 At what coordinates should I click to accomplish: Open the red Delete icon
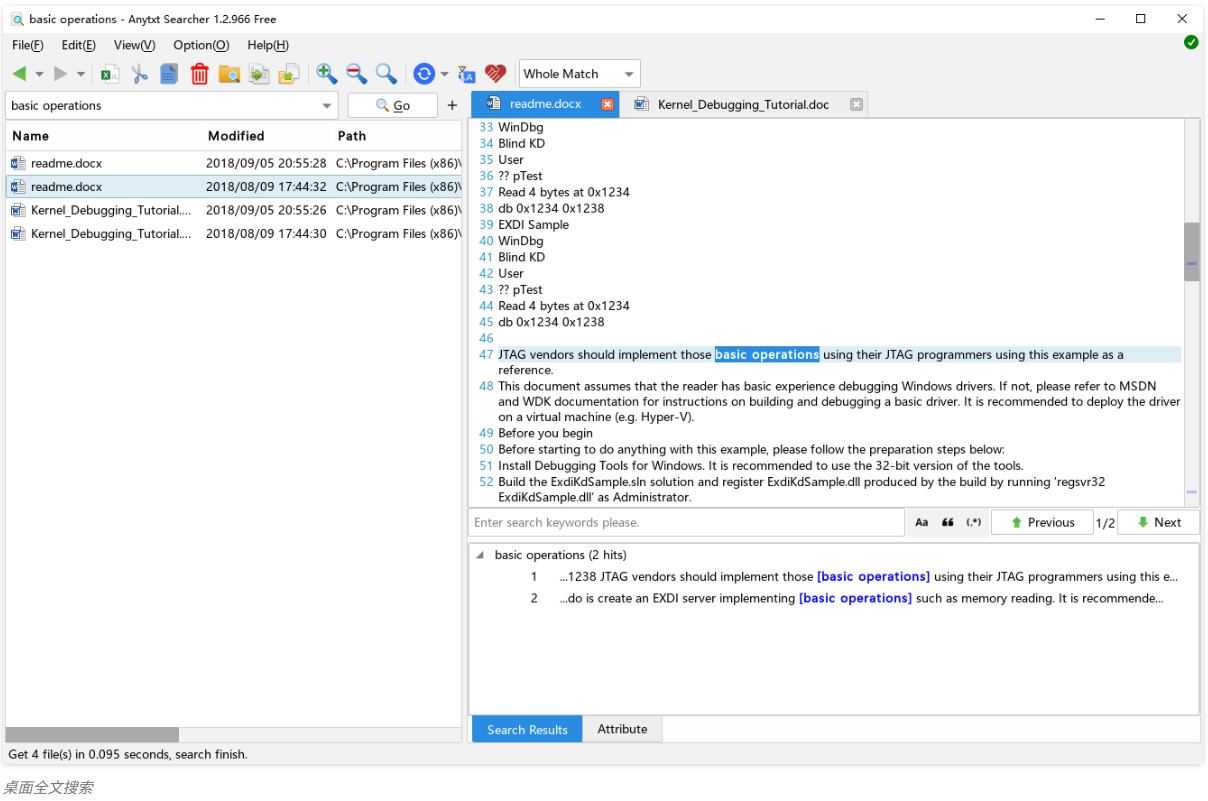click(x=199, y=73)
